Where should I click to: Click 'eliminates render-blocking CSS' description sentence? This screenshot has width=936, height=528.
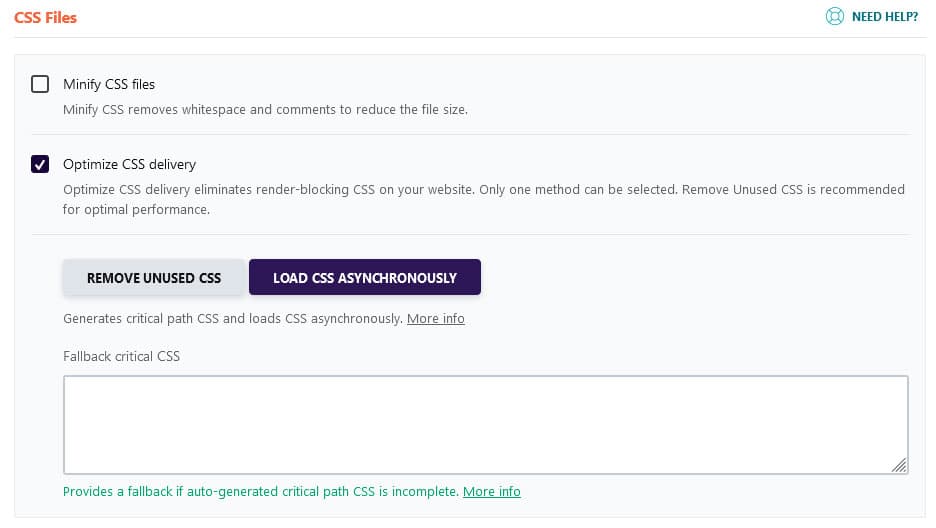point(300,189)
